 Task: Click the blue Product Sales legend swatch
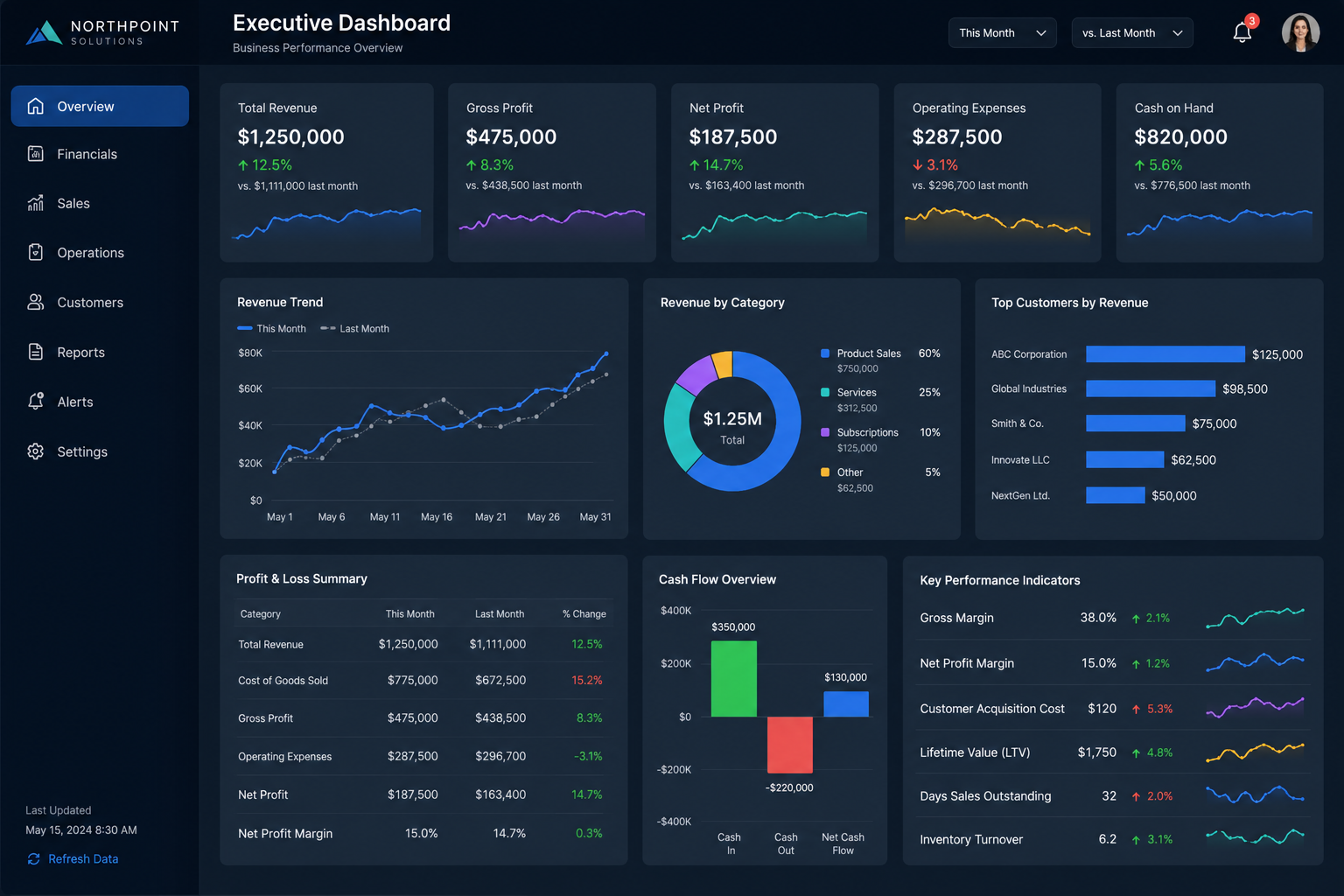pos(825,353)
